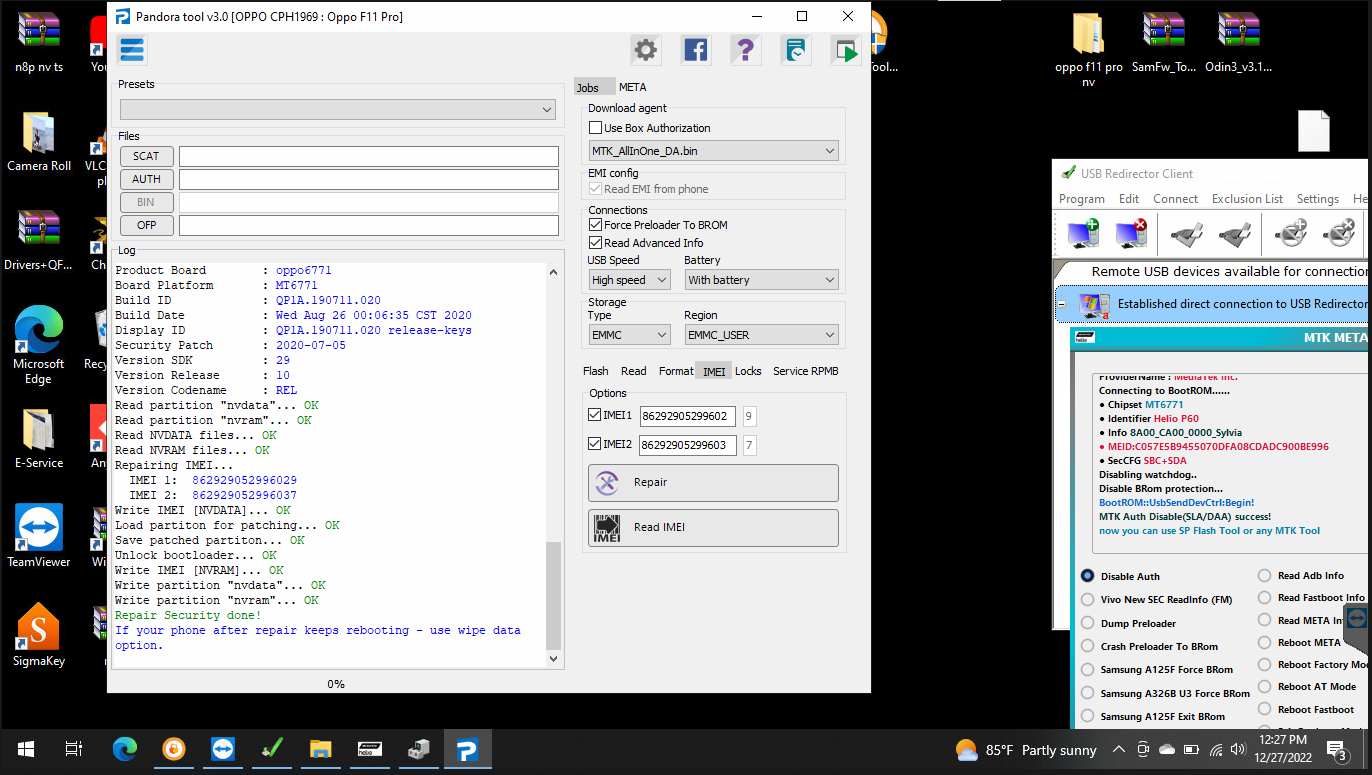Open the Connect menu in USB Redirector
This screenshot has height=775, width=1372.
1175,199
